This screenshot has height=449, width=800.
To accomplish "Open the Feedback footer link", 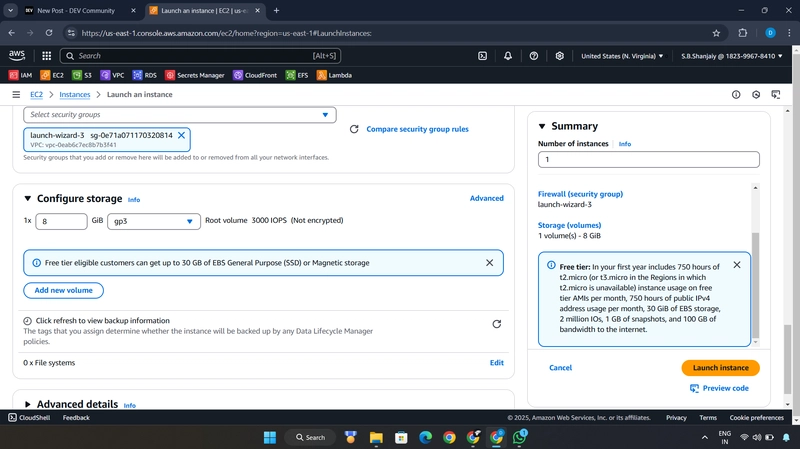I will [x=76, y=417].
